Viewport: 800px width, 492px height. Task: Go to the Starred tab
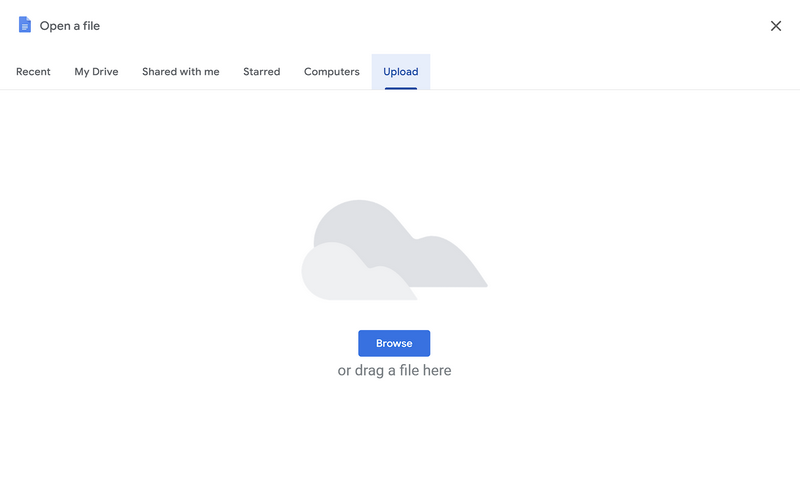coord(261,72)
